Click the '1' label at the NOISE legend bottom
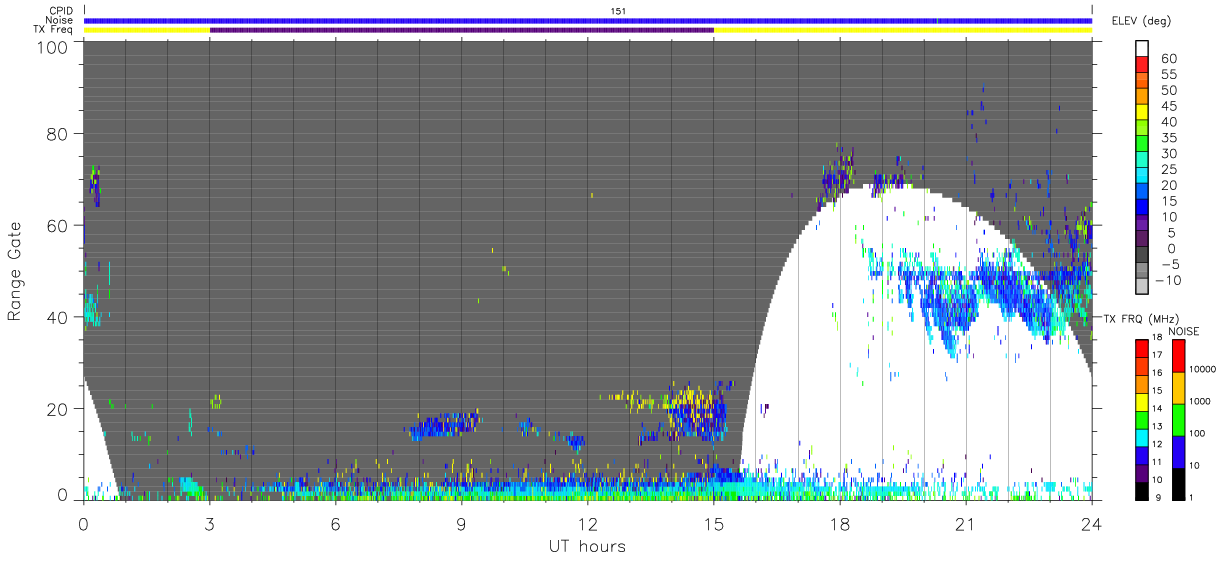1228x567 pixels. coord(1191,496)
